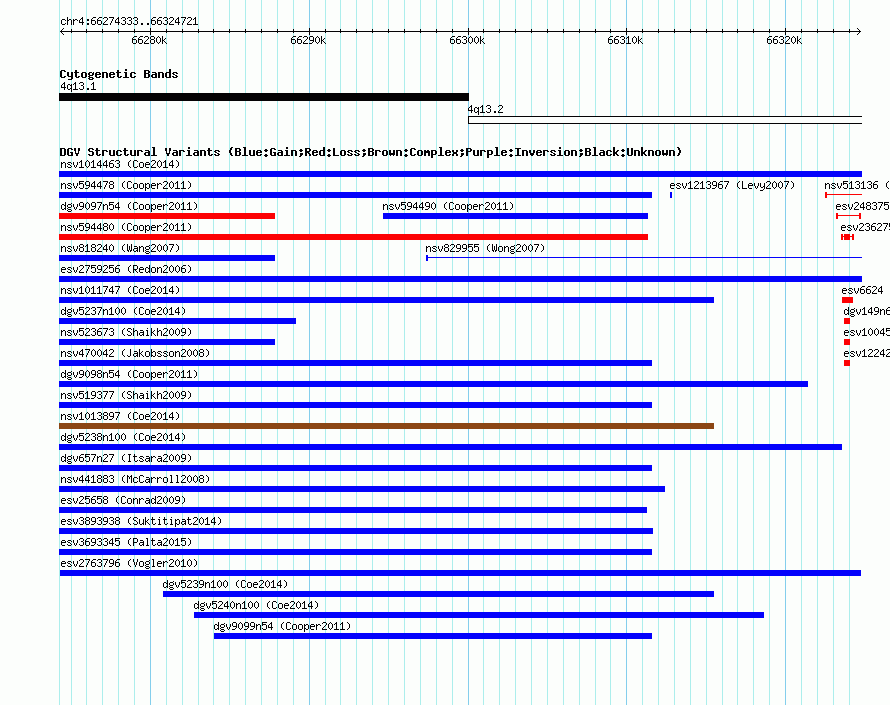The width and height of the screenshot is (890, 705).
Task: Open variant dgv5237n100 (Coe2014) label
Action: [123, 311]
